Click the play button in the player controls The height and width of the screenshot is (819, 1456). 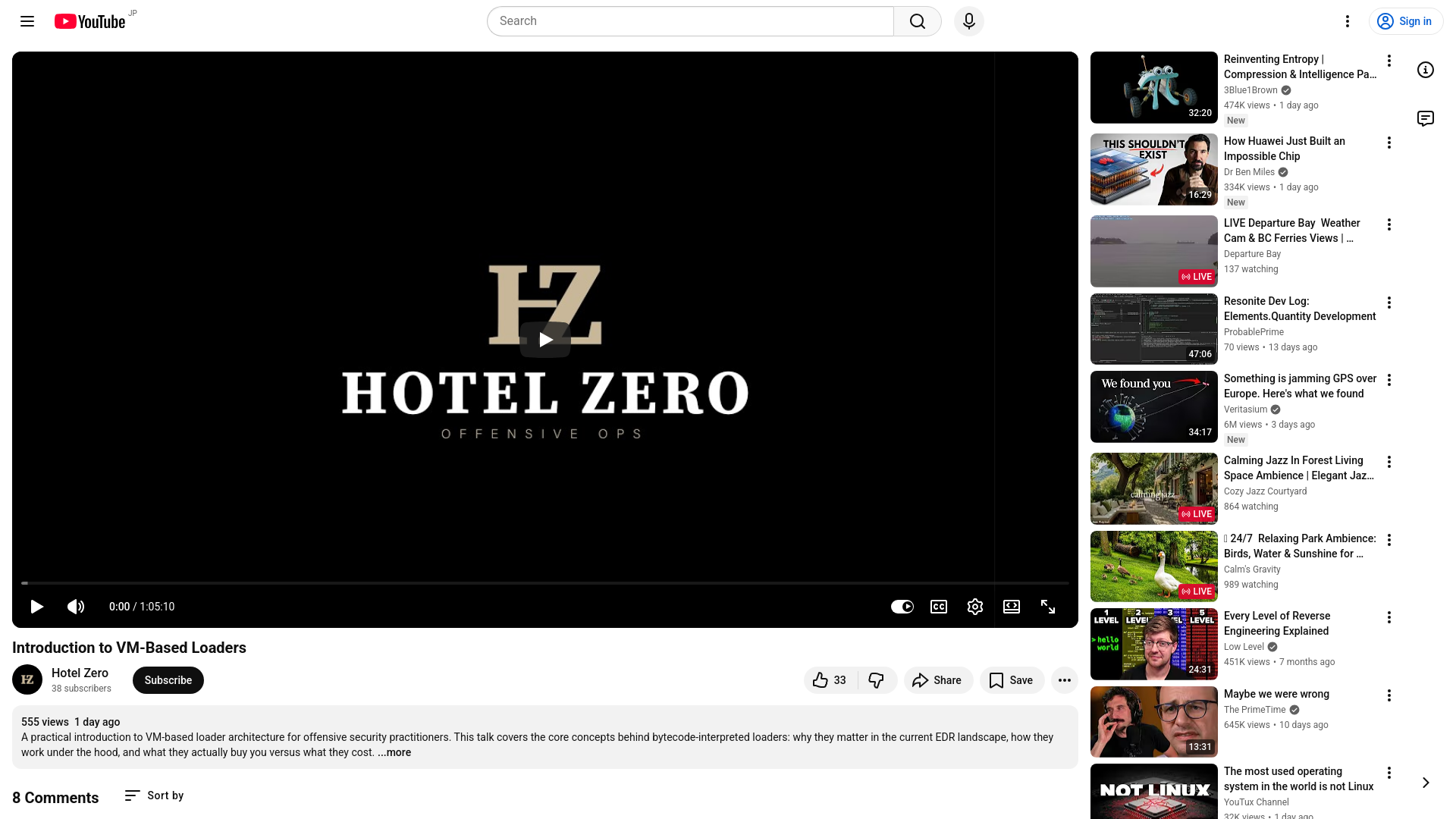36,607
